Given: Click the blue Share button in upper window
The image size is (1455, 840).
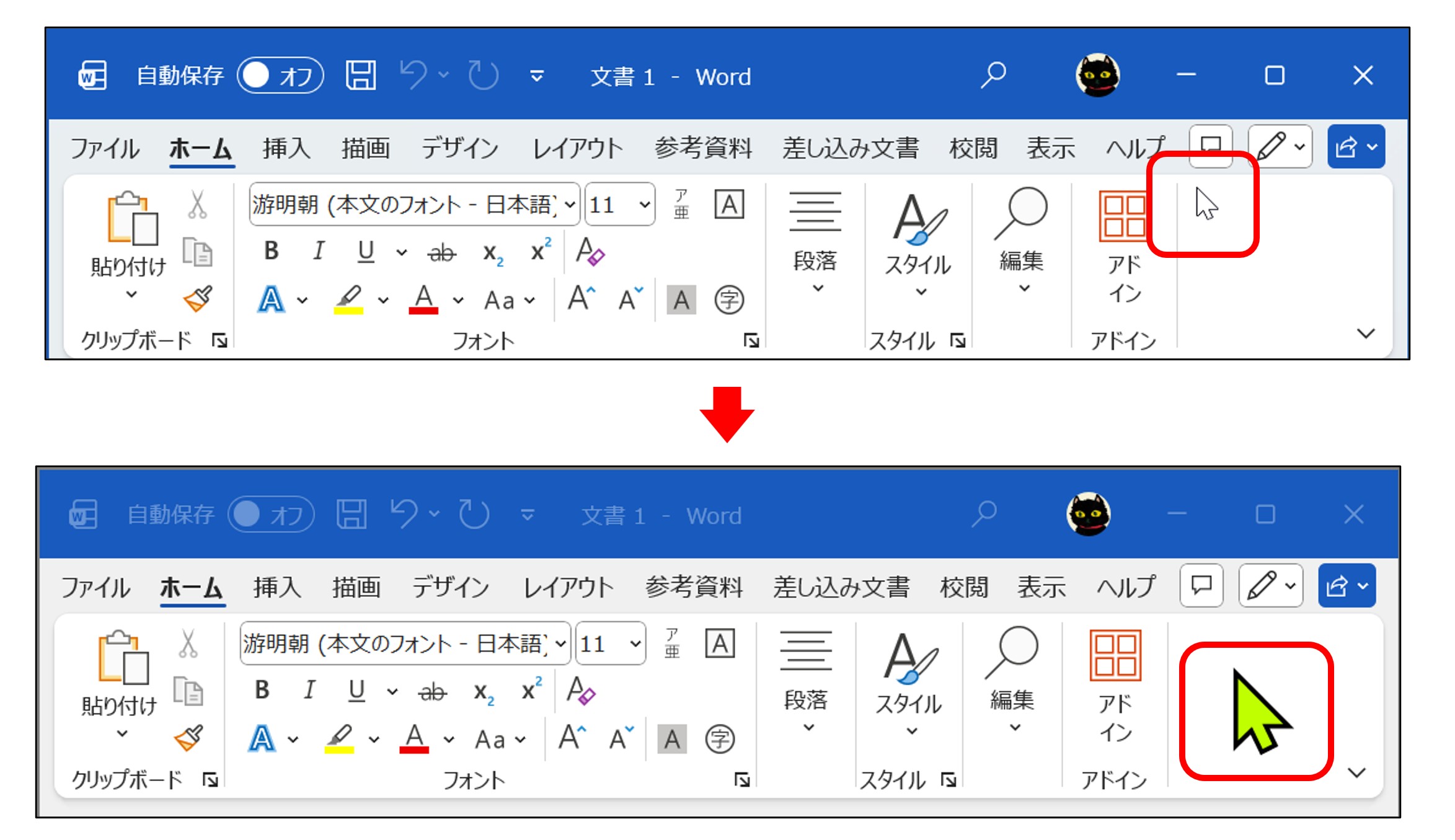Looking at the screenshot, I should pos(1347,147).
